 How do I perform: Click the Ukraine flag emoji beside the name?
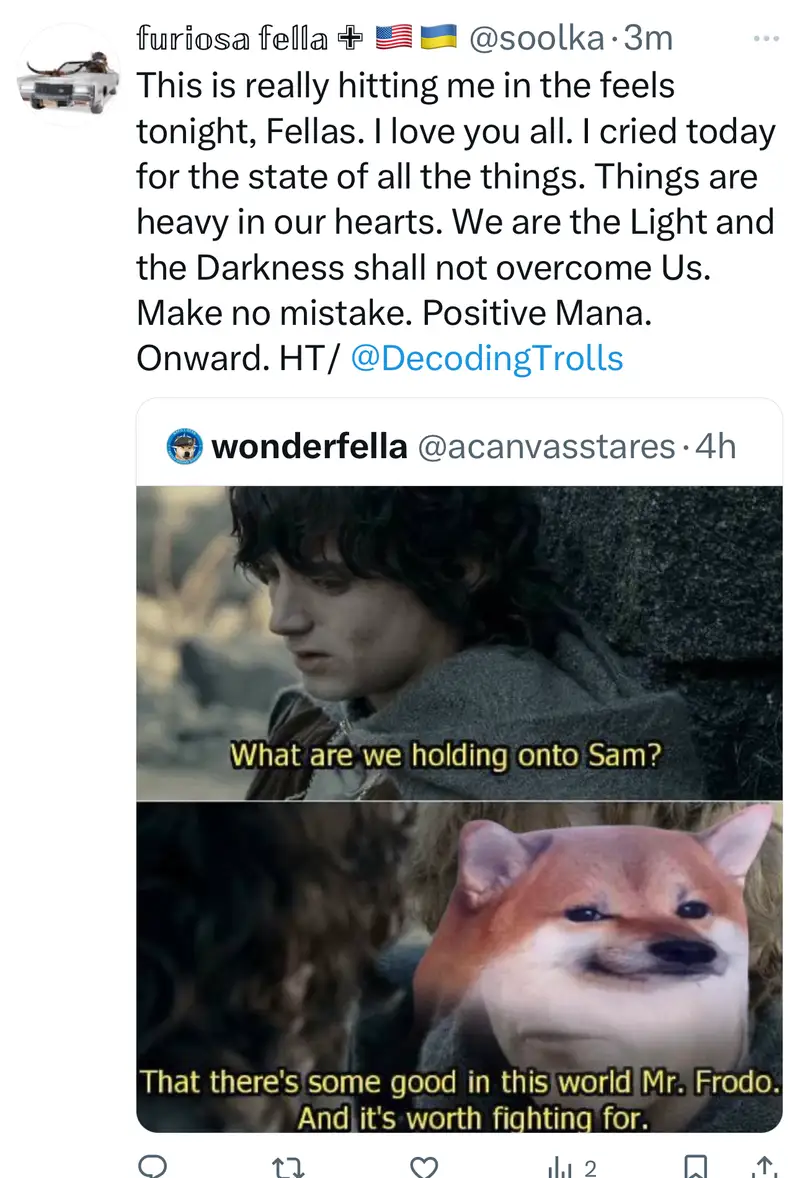[x=439, y=38]
